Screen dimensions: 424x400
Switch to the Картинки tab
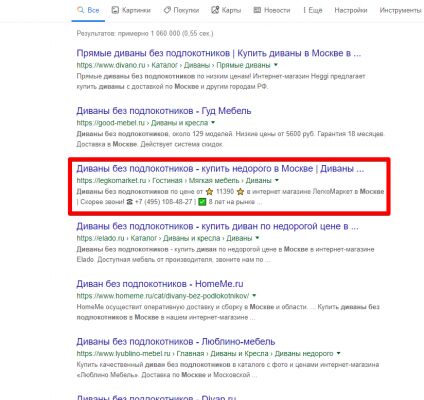[x=131, y=10]
